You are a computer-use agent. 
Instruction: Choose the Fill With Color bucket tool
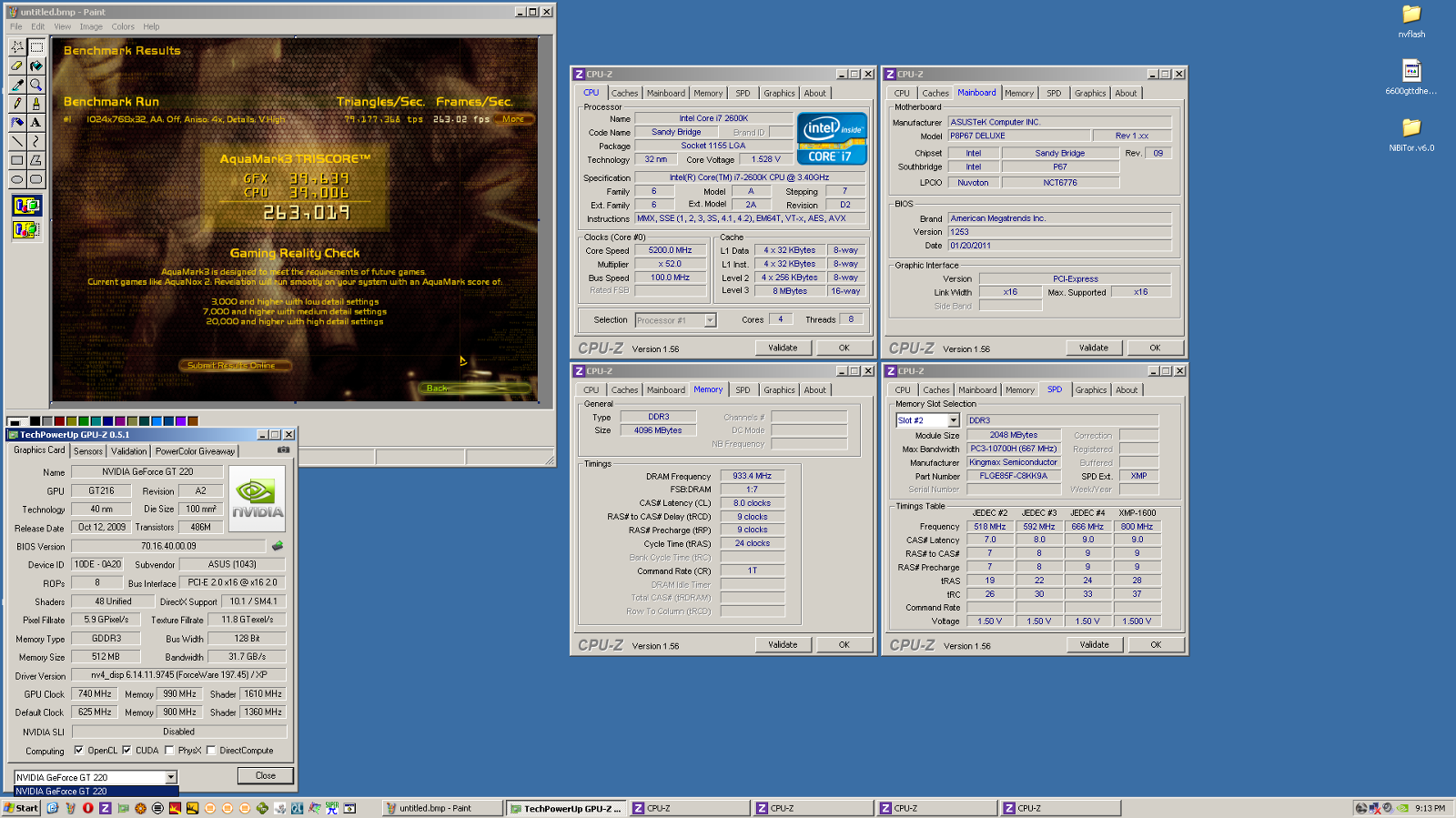pos(36,66)
